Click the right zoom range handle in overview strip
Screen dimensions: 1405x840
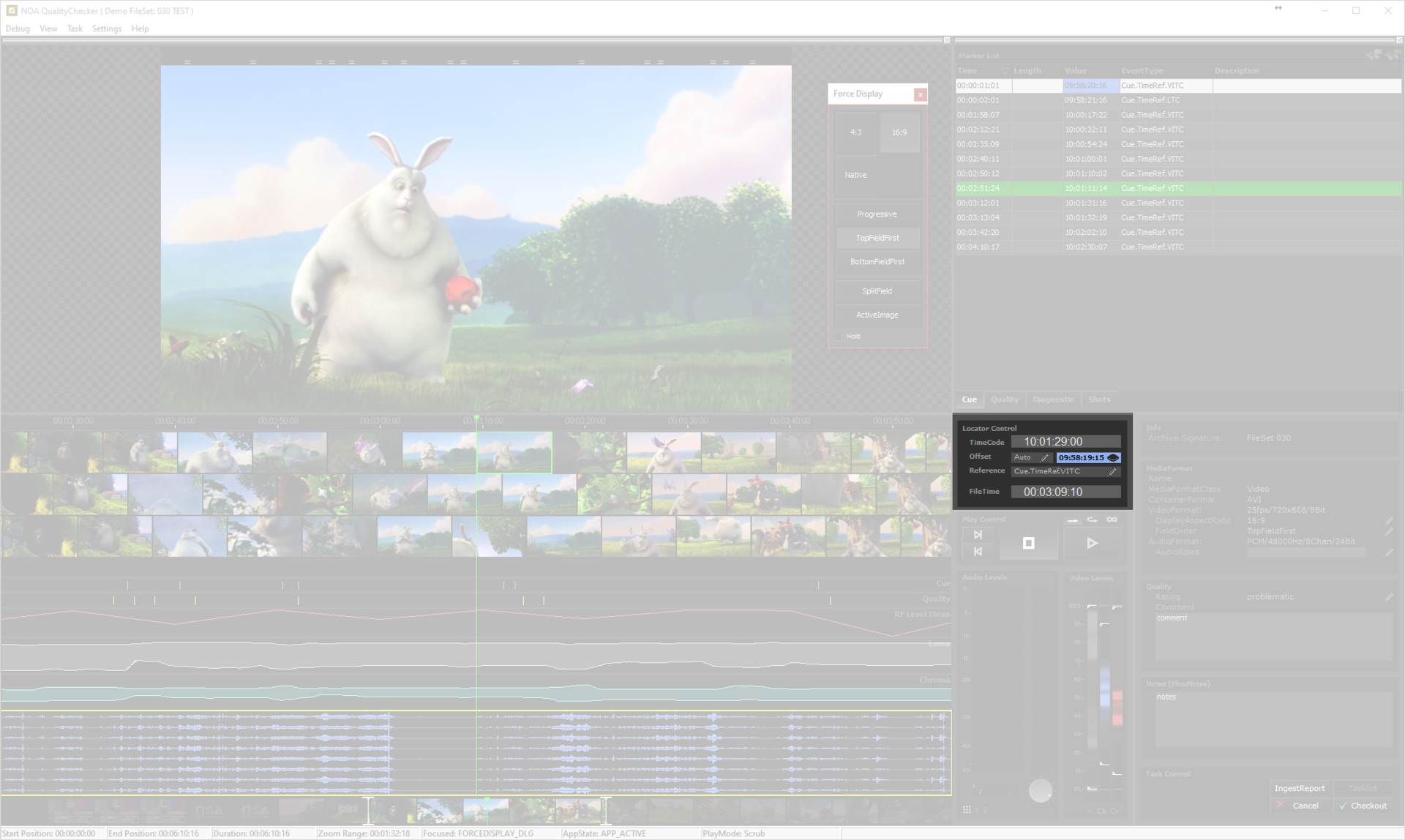(x=604, y=811)
